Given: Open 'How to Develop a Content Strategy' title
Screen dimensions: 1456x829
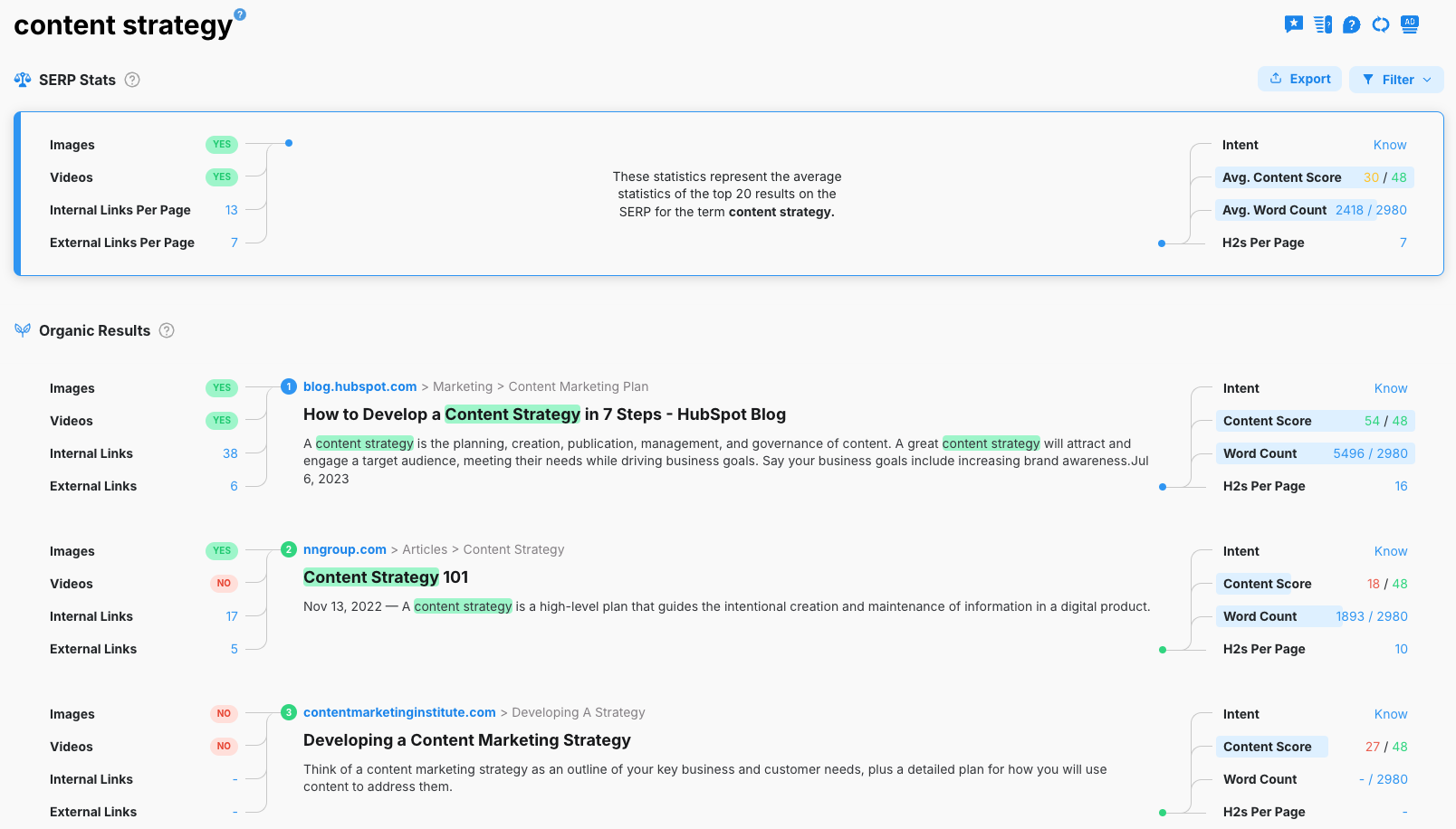Looking at the screenshot, I should click(x=544, y=414).
